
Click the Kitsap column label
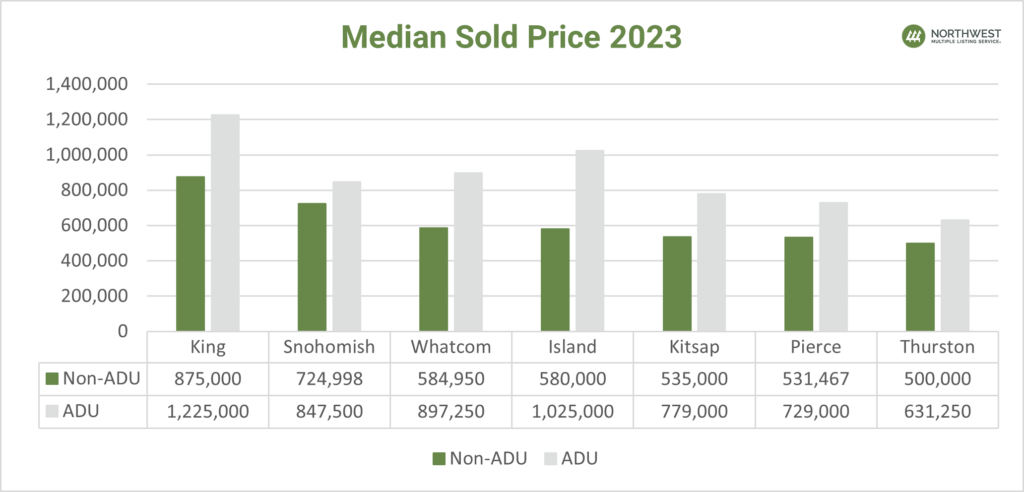pos(693,347)
